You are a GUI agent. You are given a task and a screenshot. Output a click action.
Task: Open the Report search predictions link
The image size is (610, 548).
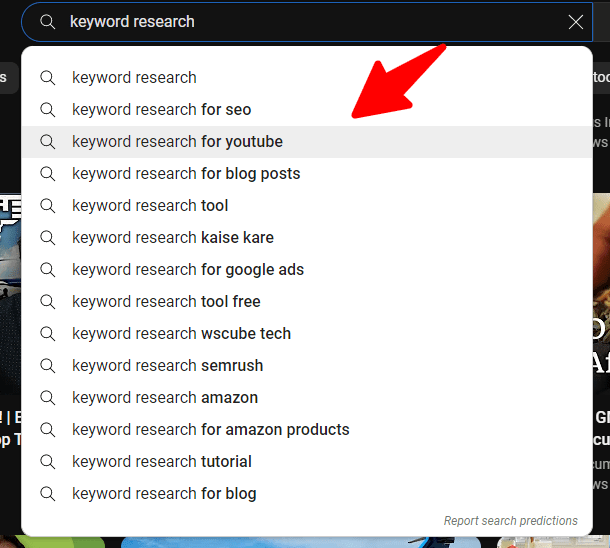click(510, 521)
